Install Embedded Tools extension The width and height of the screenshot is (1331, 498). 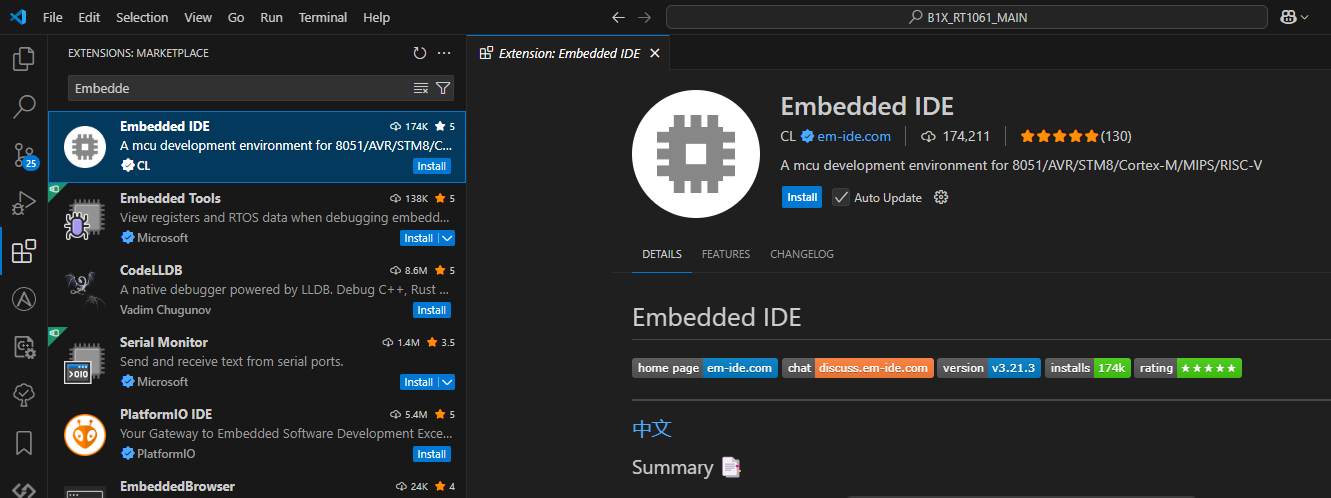(x=419, y=238)
